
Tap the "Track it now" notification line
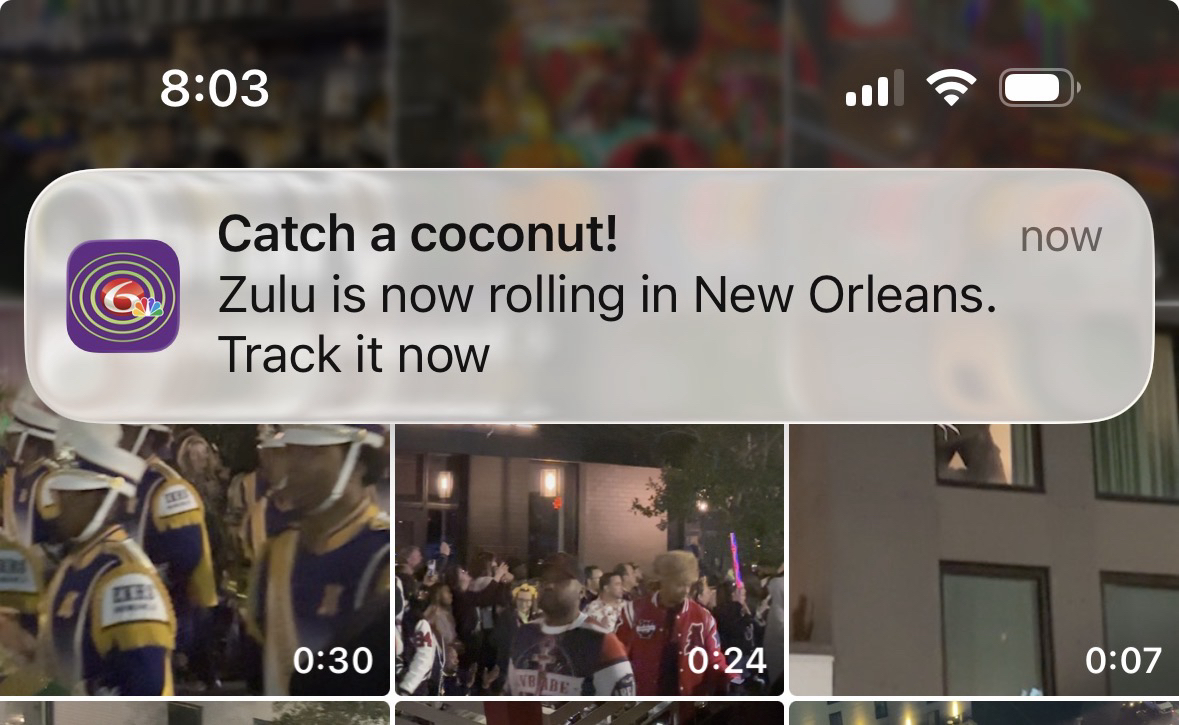coord(353,355)
